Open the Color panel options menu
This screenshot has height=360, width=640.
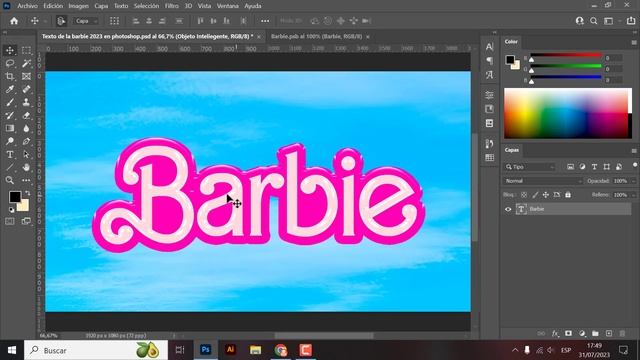[x=634, y=42]
